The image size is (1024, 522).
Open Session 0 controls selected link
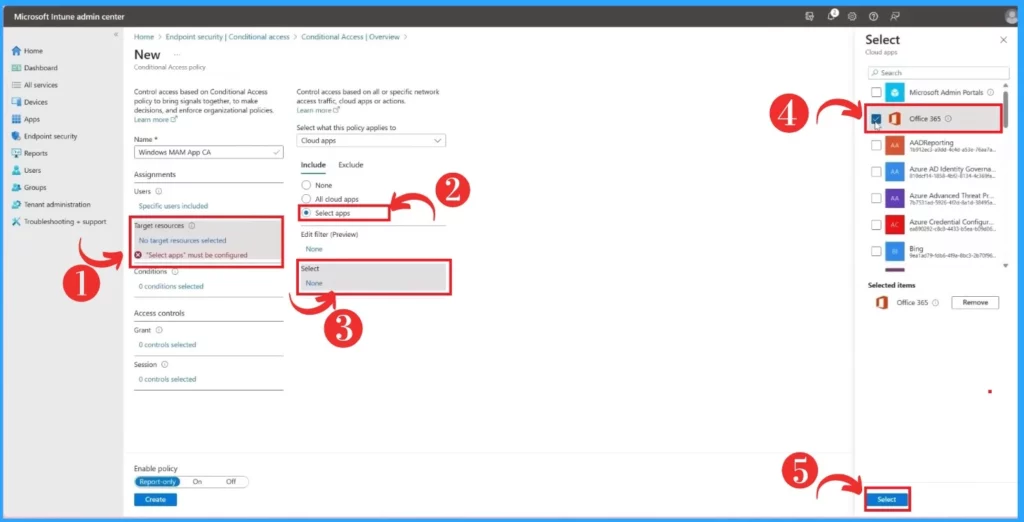167,379
